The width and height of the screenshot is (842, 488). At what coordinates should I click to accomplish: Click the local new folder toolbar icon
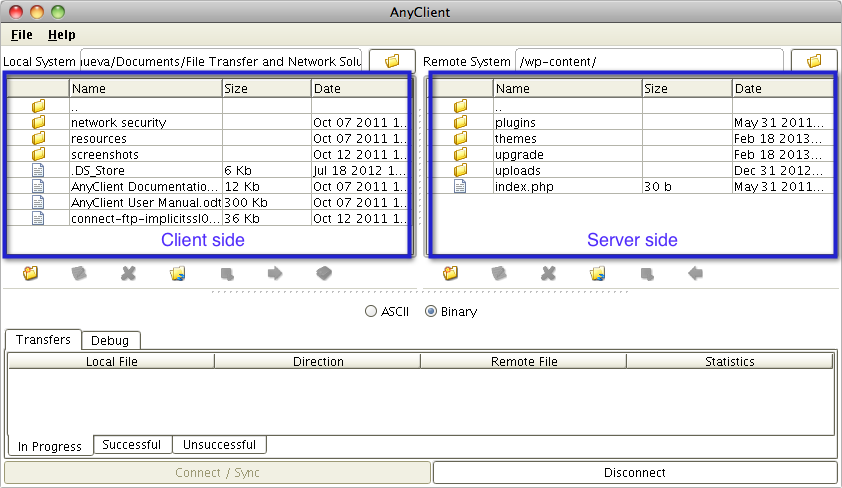pyautogui.click(x=31, y=273)
